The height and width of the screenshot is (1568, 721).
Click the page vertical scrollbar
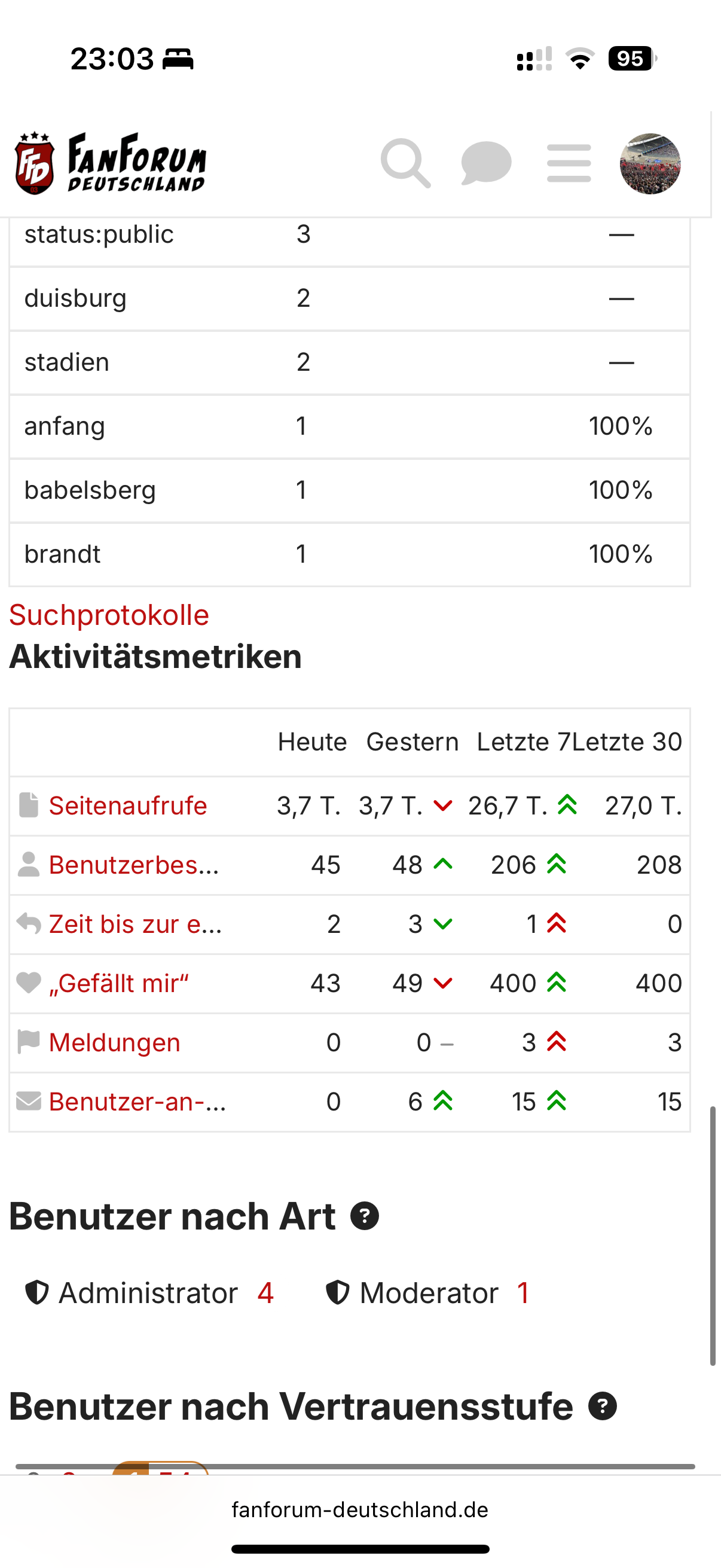tap(713, 1236)
